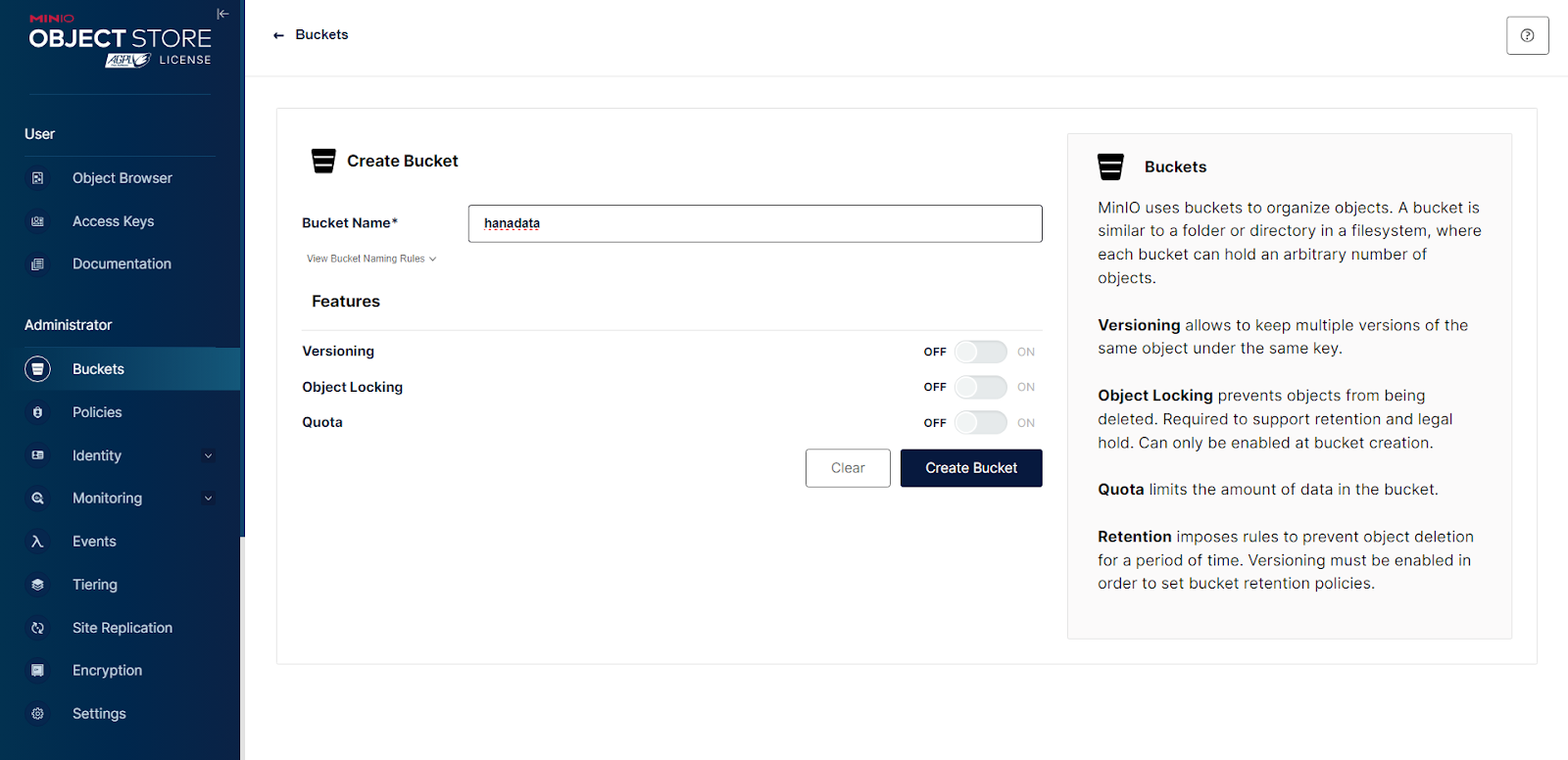1568x760 pixels.
Task: Open Documentation from the sidebar
Action: point(122,264)
